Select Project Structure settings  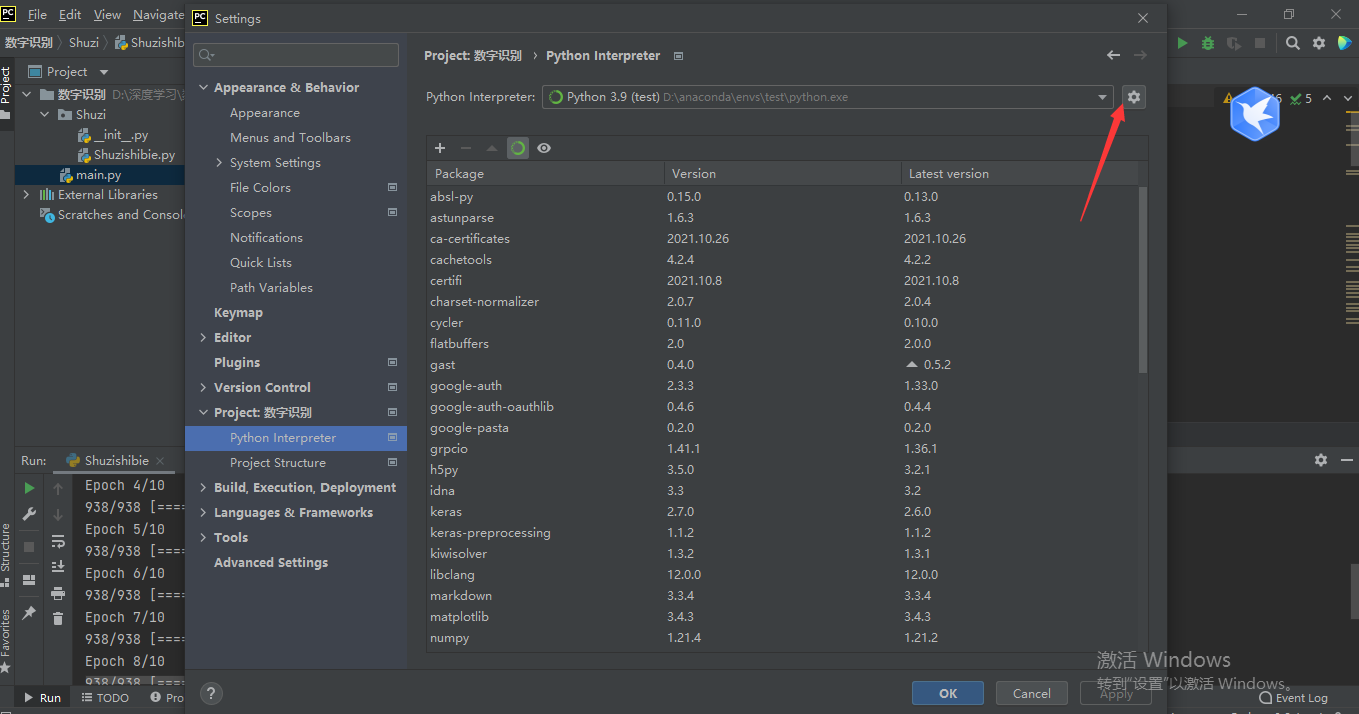(278, 463)
